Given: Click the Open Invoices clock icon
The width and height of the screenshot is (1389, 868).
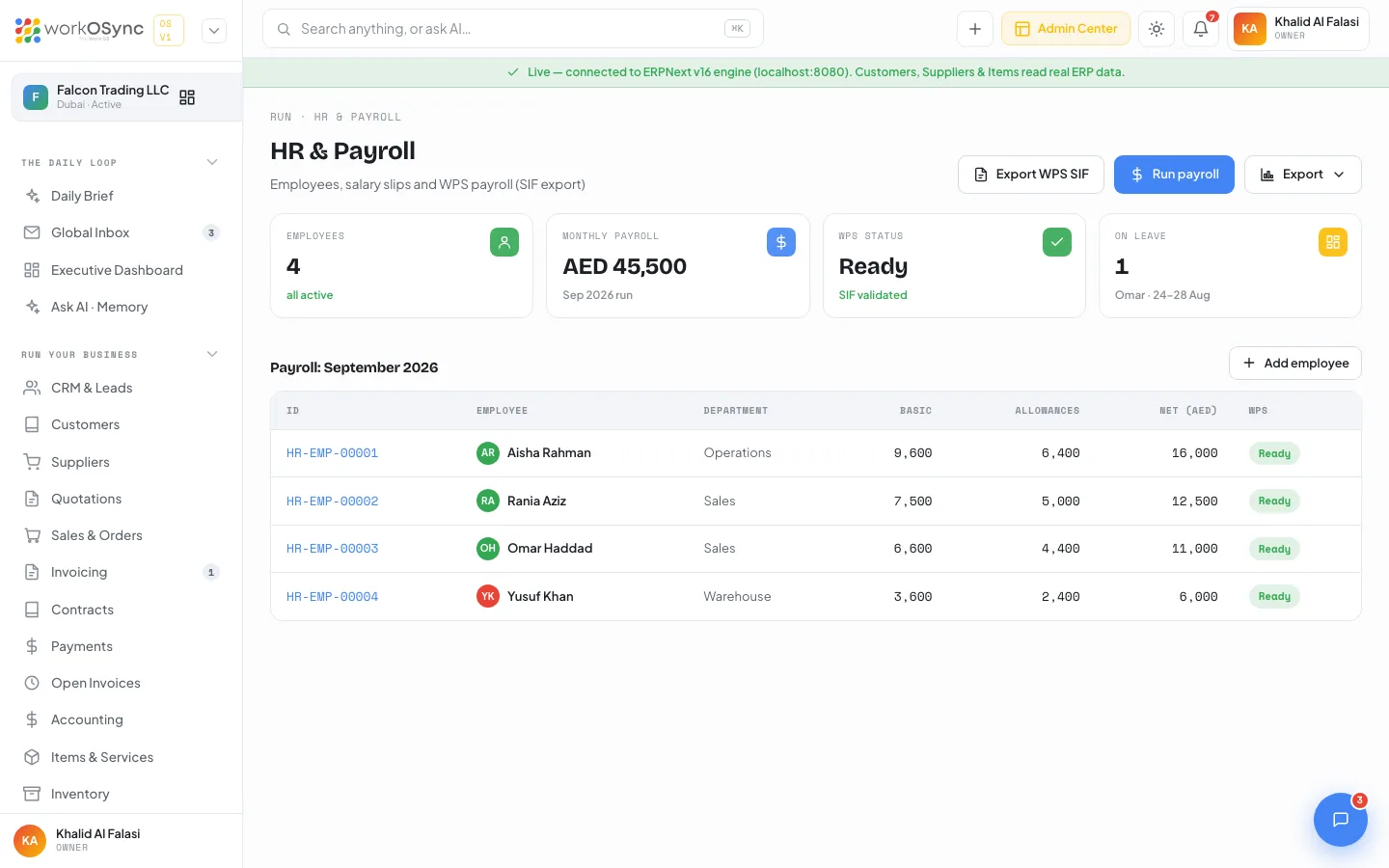Looking at the screenshot, I should tap(32, 683).
